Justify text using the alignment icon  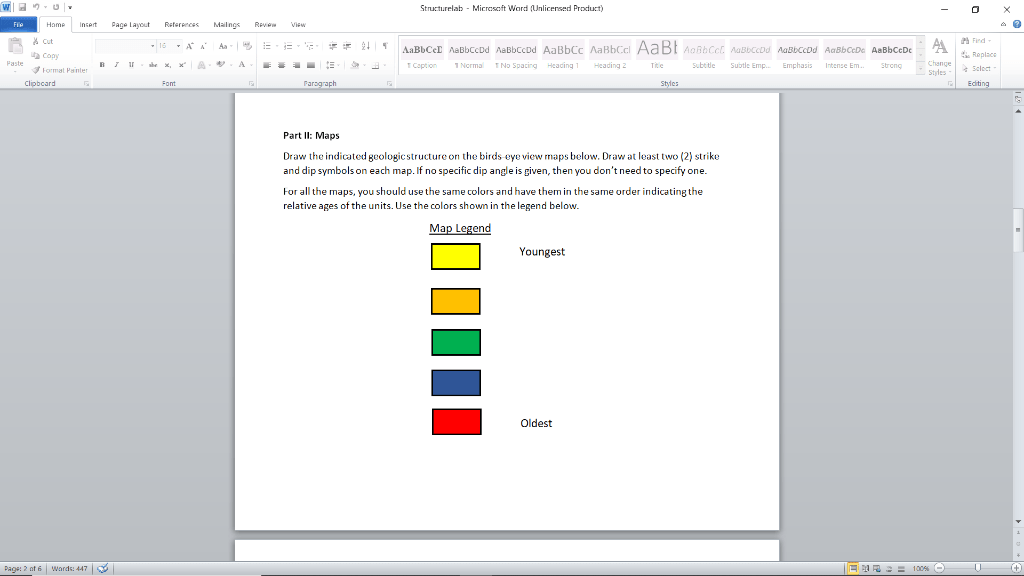(x=311, y=65)
